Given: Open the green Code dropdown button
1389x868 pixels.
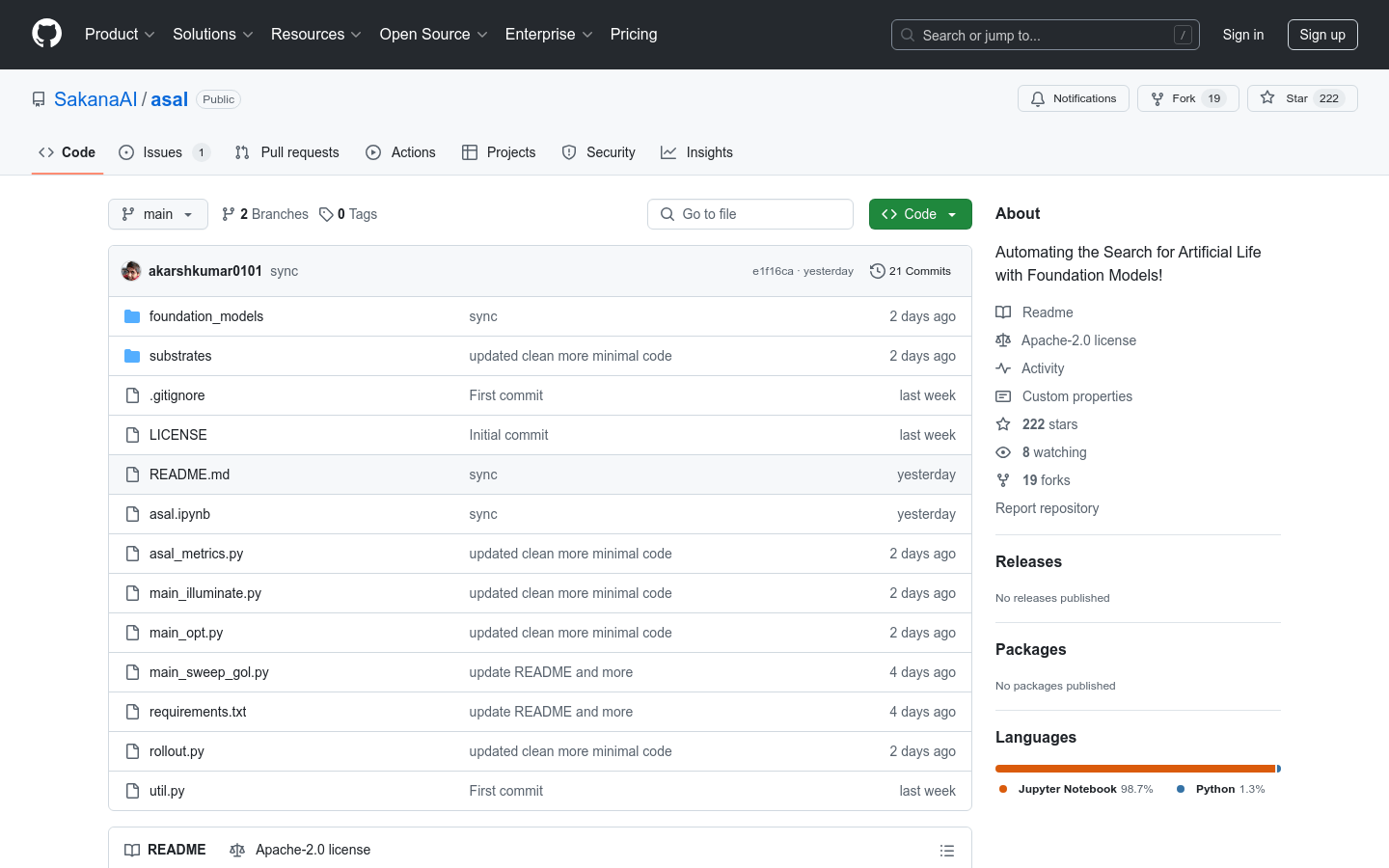Looking at the screenshot, I should (920, 214).
